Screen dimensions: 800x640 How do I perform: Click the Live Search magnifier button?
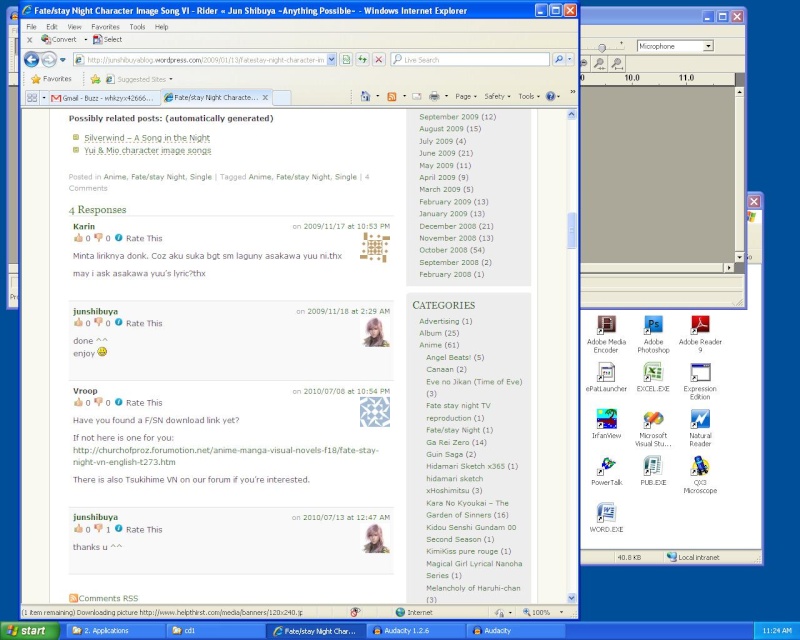[x=559, y=60]
